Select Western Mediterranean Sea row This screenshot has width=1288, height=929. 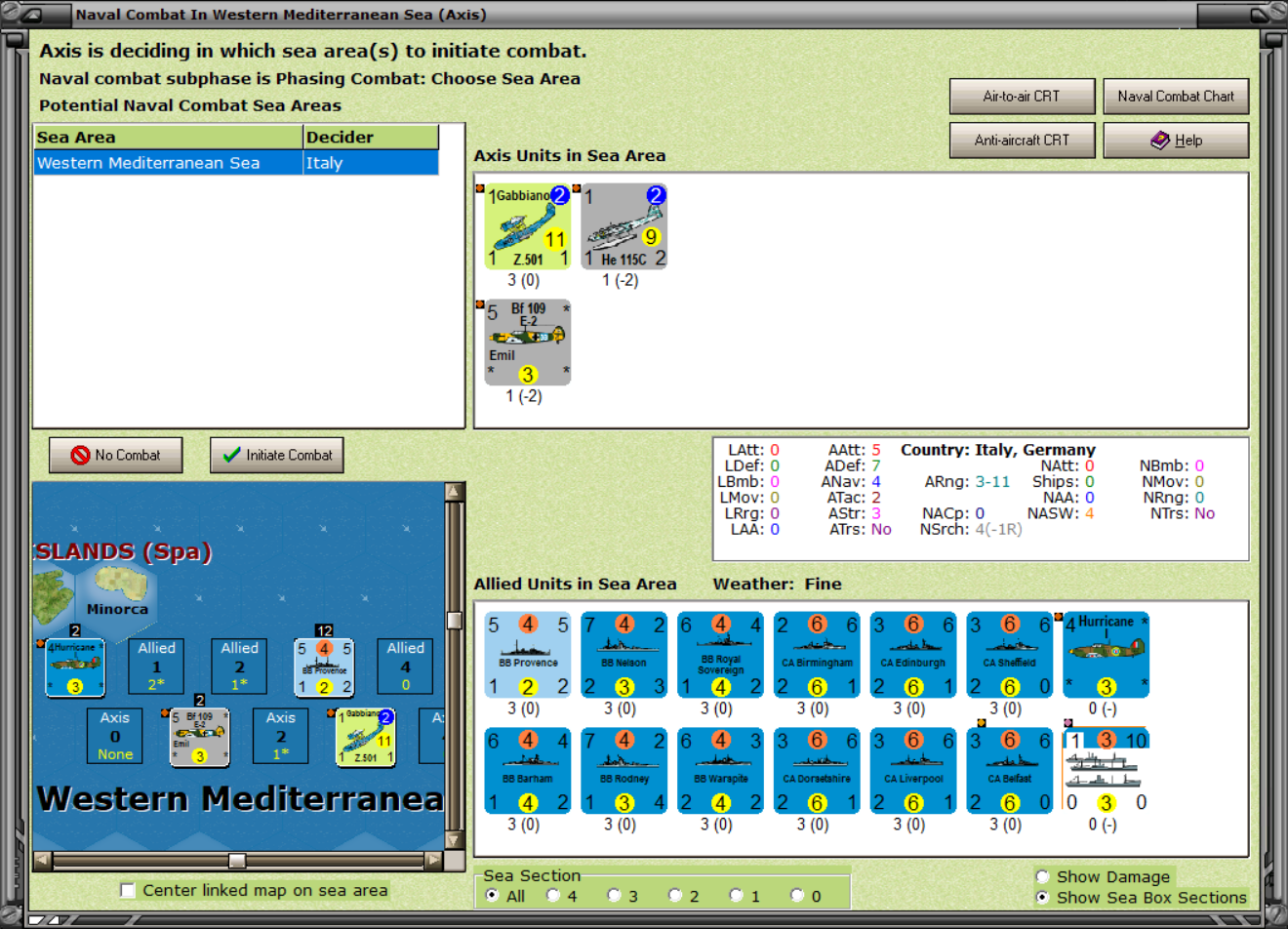236,163
